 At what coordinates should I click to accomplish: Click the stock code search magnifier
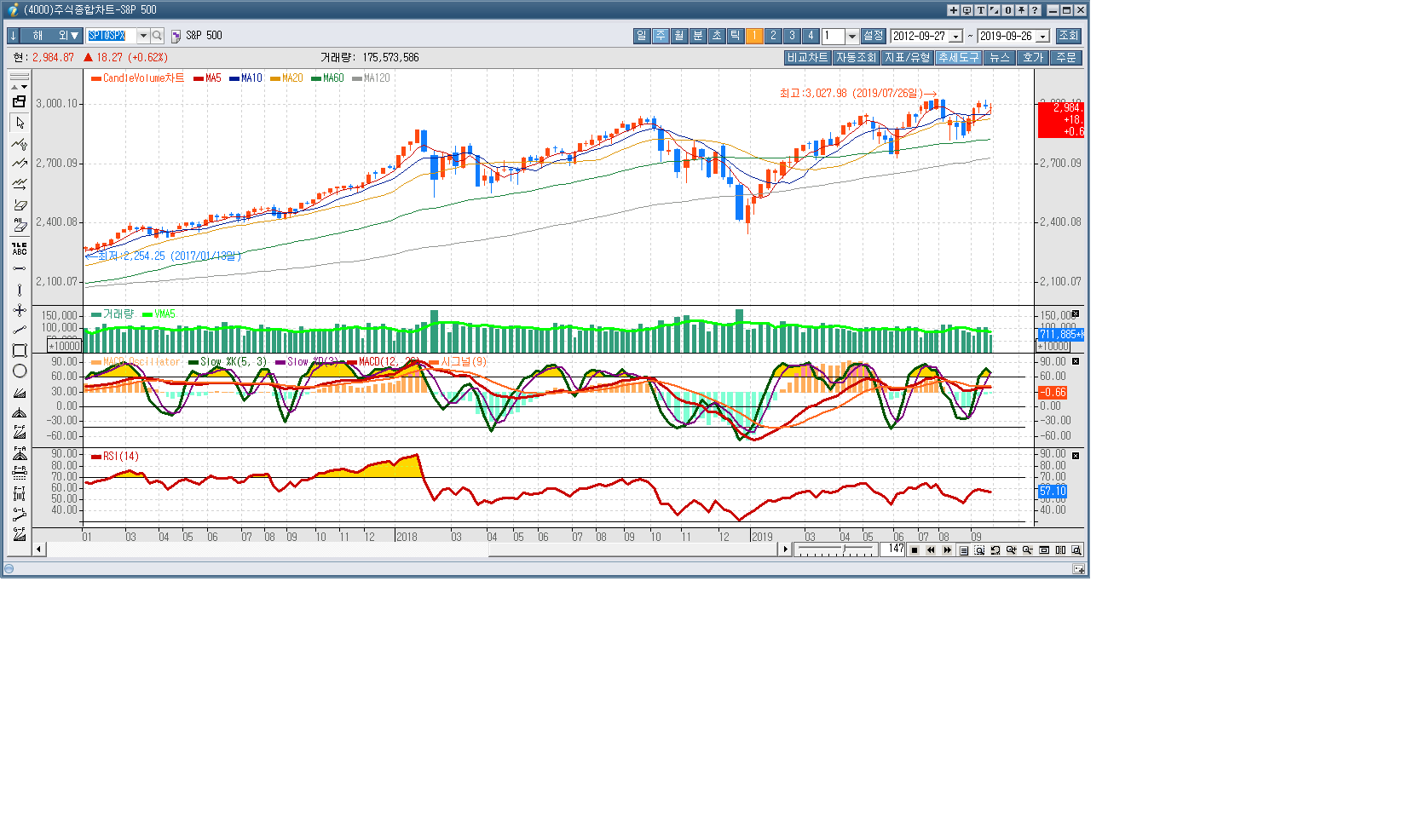tap(157, 36)
